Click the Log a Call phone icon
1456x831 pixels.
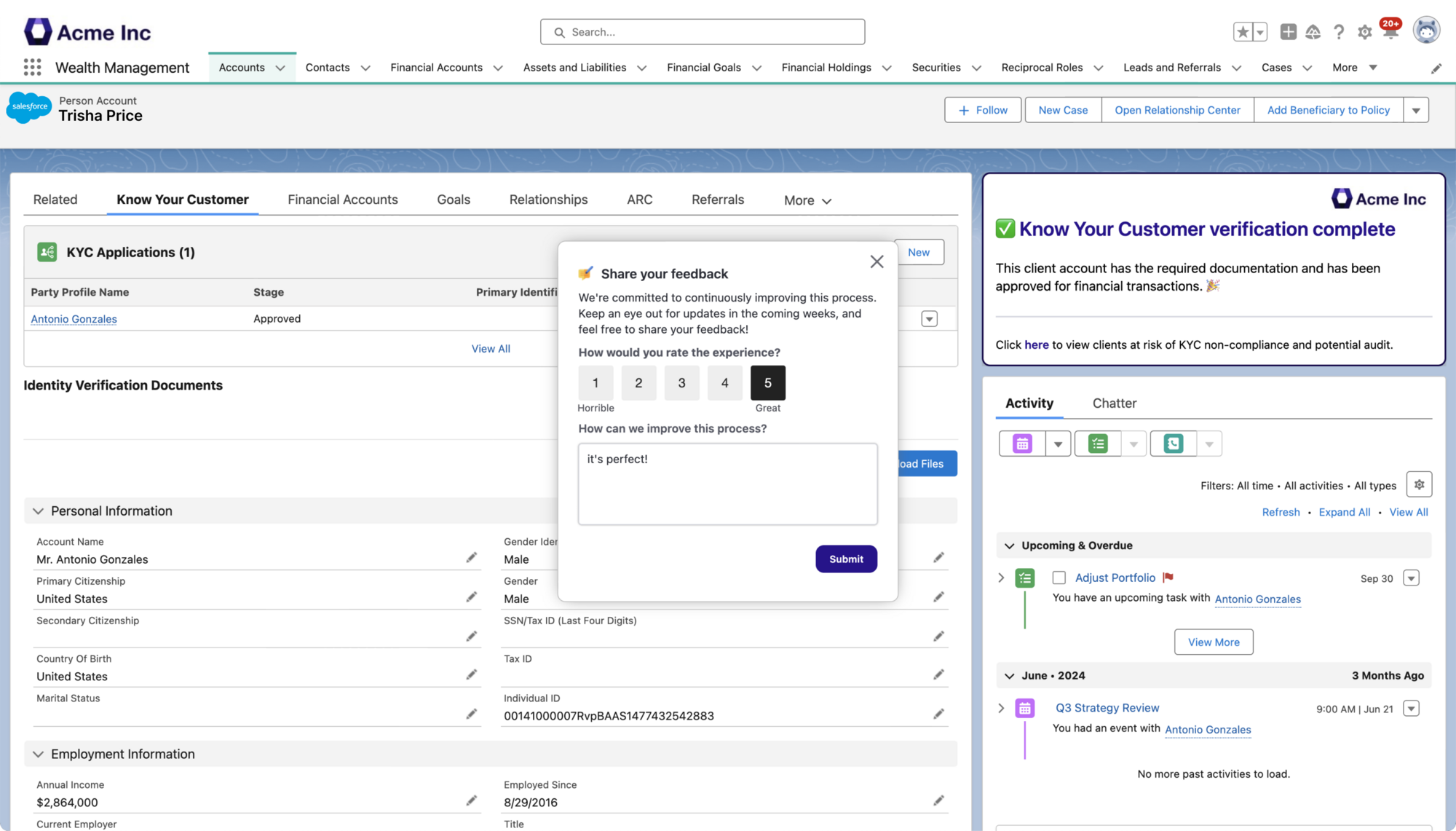coord(1173,444)
